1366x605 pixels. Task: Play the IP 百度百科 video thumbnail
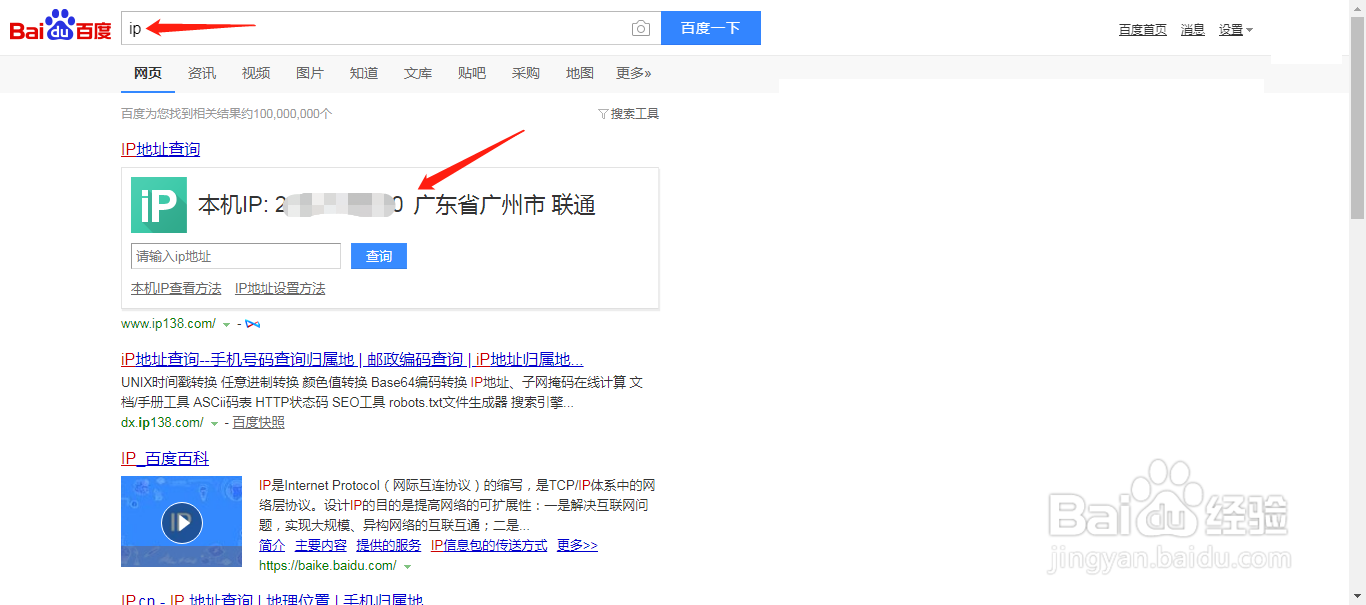coord(181,521)
